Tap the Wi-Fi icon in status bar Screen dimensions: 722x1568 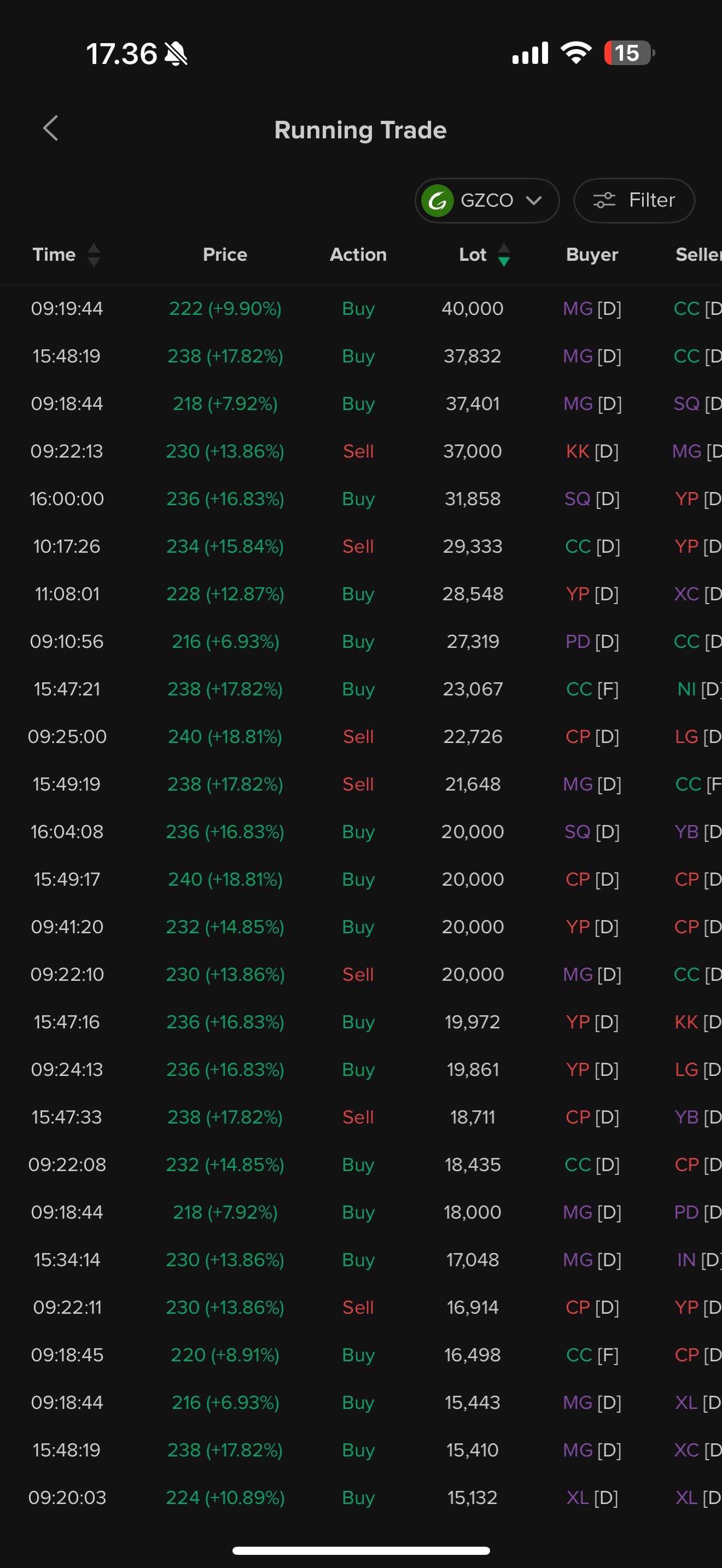tap(576, 53)
